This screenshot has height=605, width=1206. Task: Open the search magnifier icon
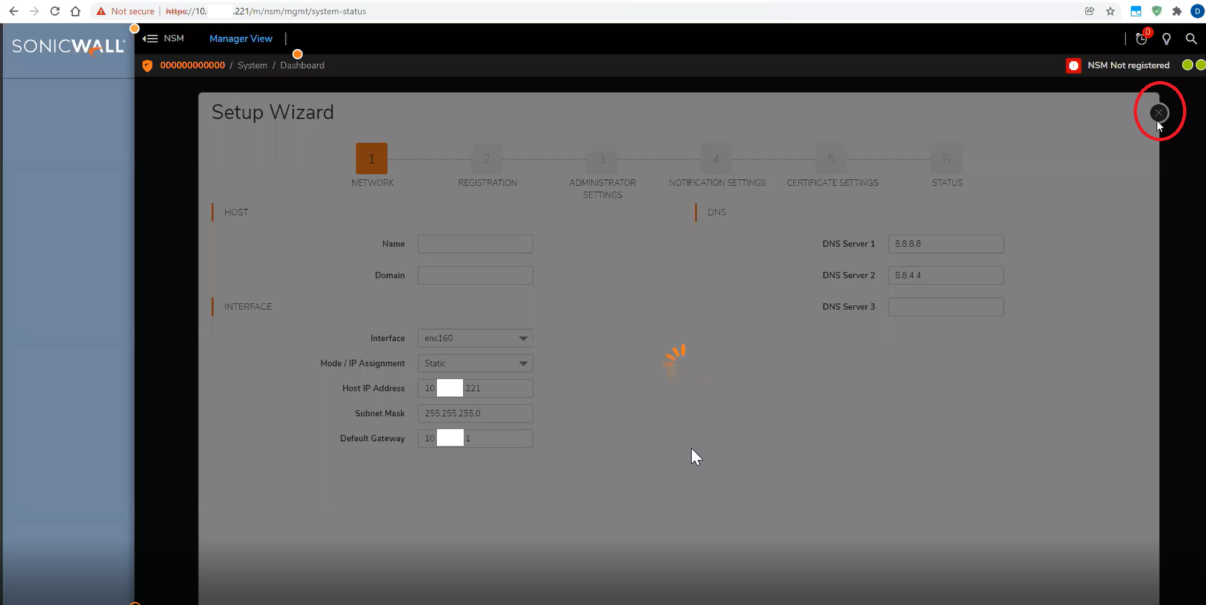pyautogui.click(x=1190, y=39)
